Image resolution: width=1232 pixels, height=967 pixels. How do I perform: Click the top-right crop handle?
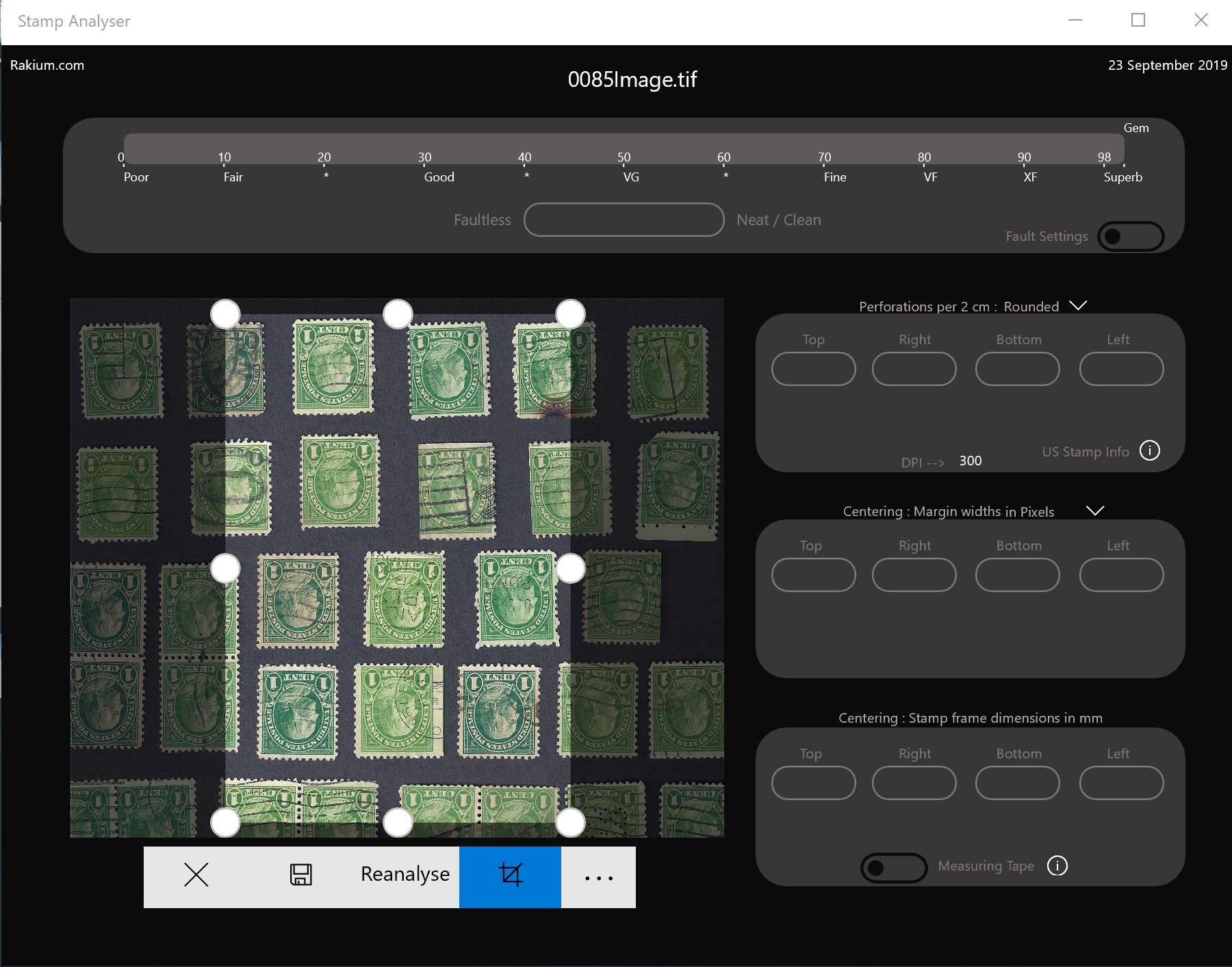(x=570, y=314)
